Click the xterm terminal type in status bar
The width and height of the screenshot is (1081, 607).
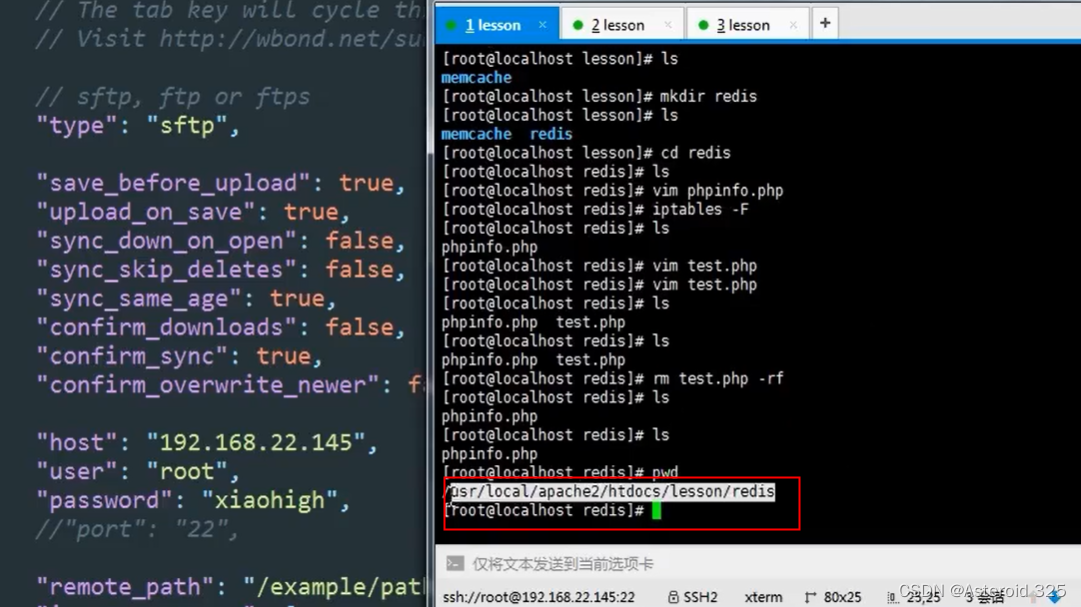[763, 597]
